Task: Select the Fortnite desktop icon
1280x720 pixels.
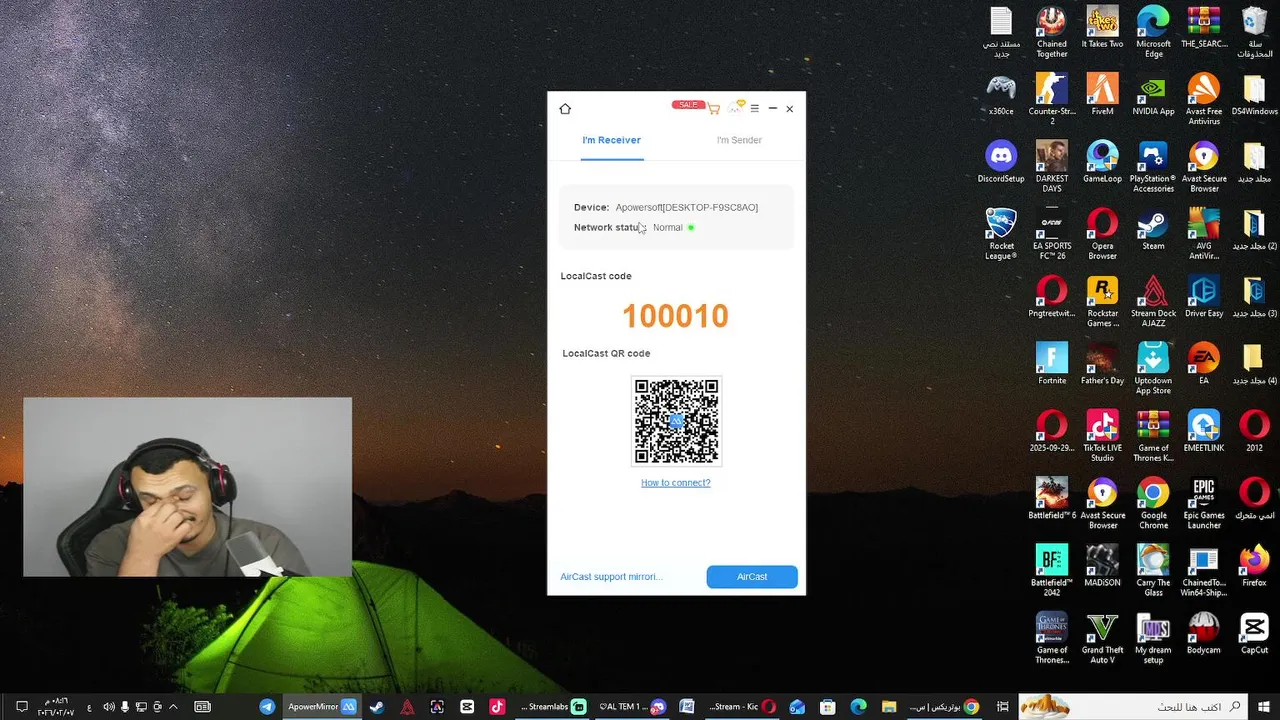Action: click(x=1052, y=363)
